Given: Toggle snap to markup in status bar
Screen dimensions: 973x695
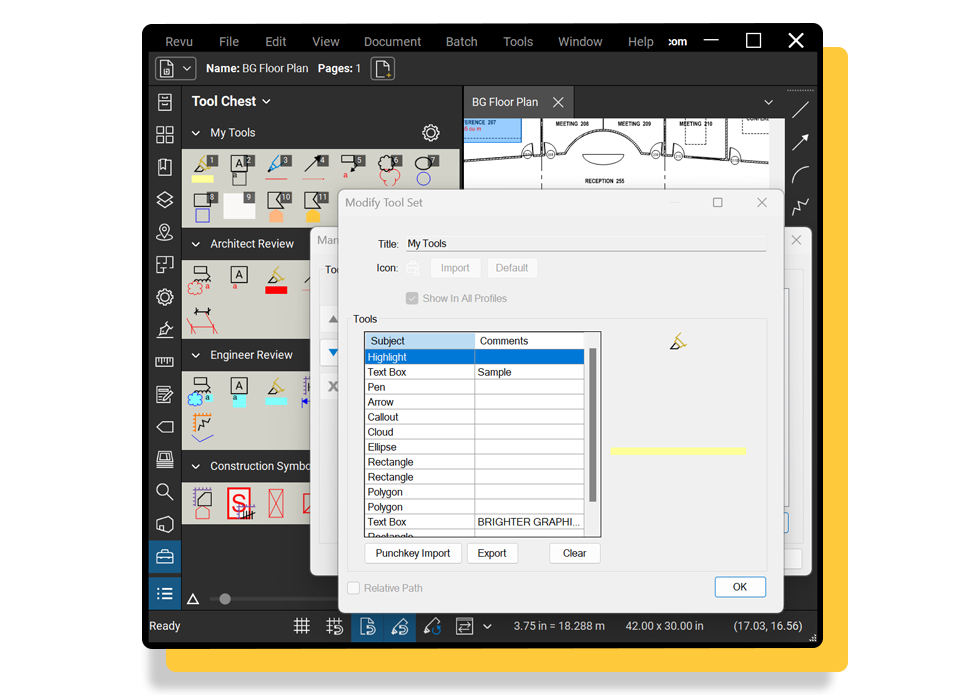Looking at the screenshot, I should (400, 626).
